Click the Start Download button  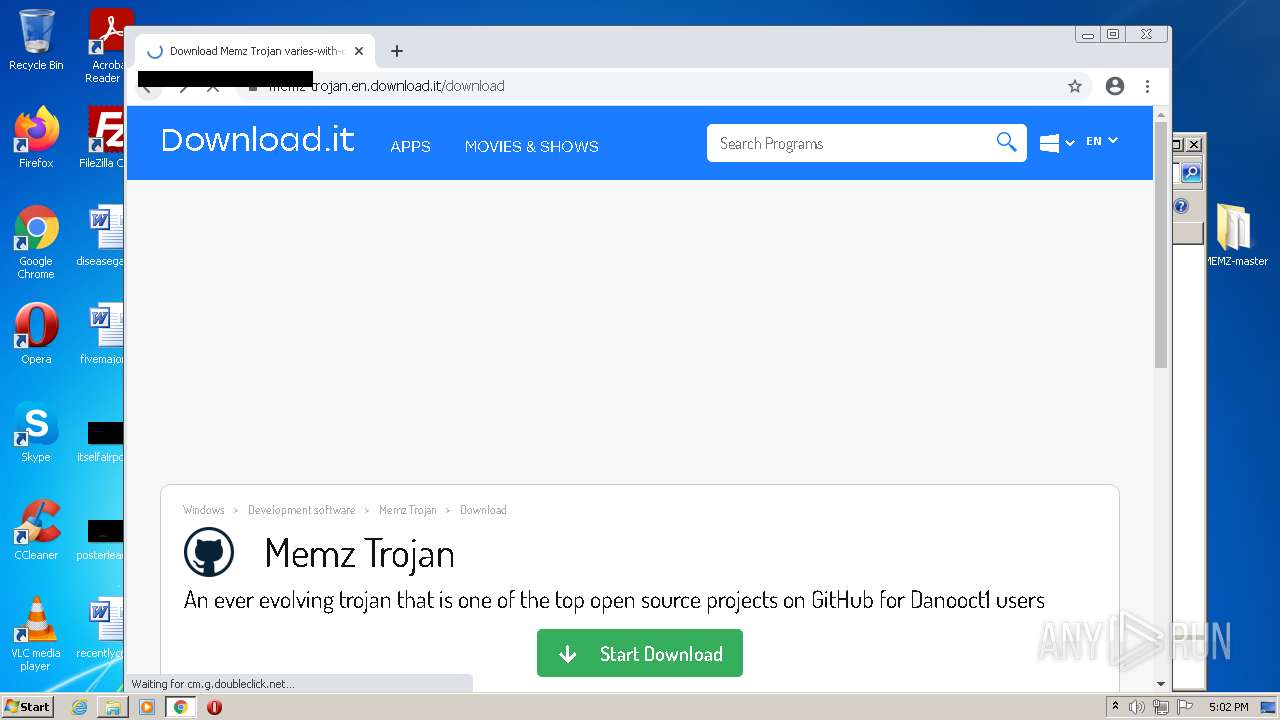pyautogui.click(x=640, y=653)
